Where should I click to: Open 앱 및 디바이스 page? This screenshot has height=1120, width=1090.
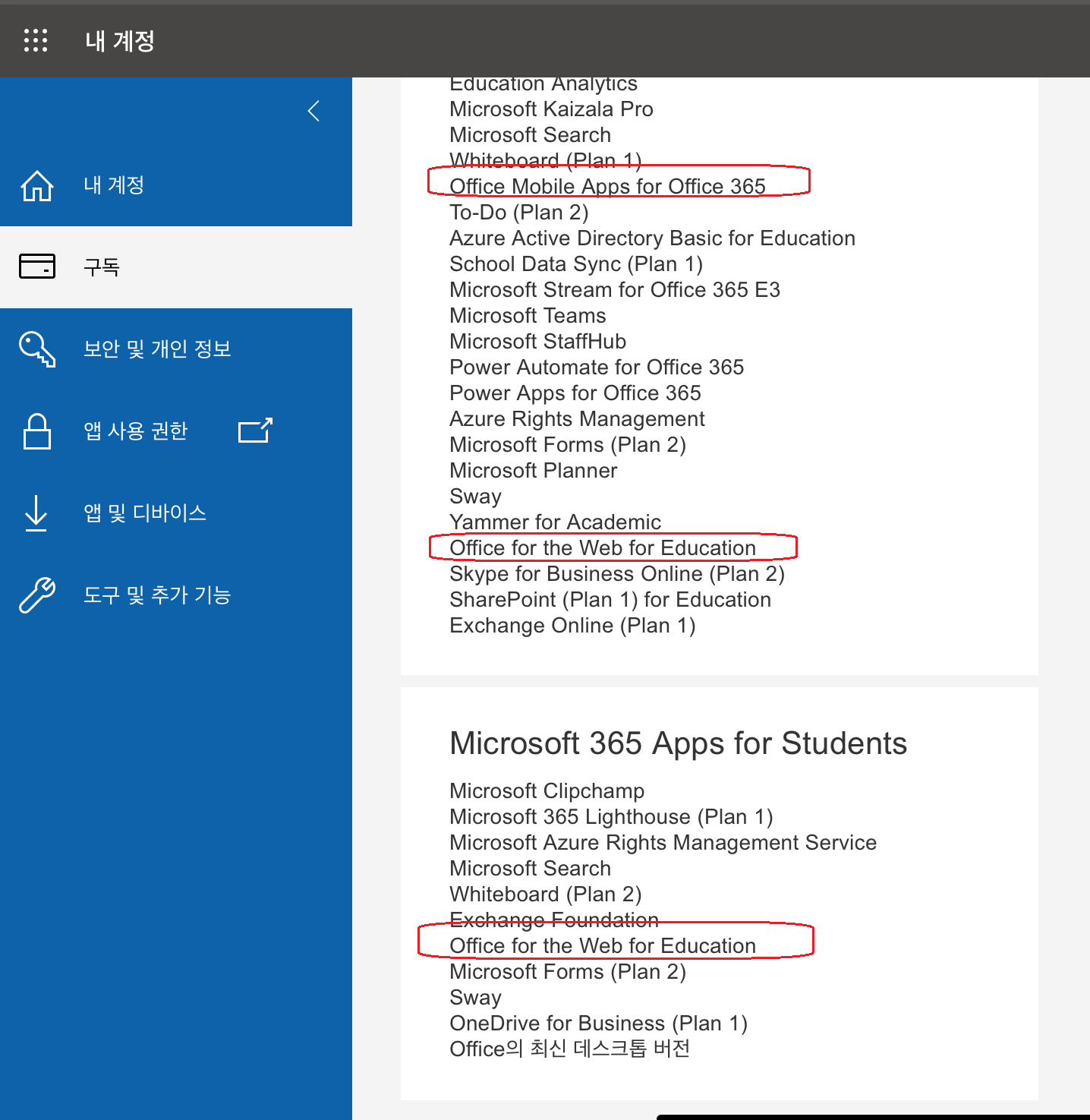pos(176,513)
